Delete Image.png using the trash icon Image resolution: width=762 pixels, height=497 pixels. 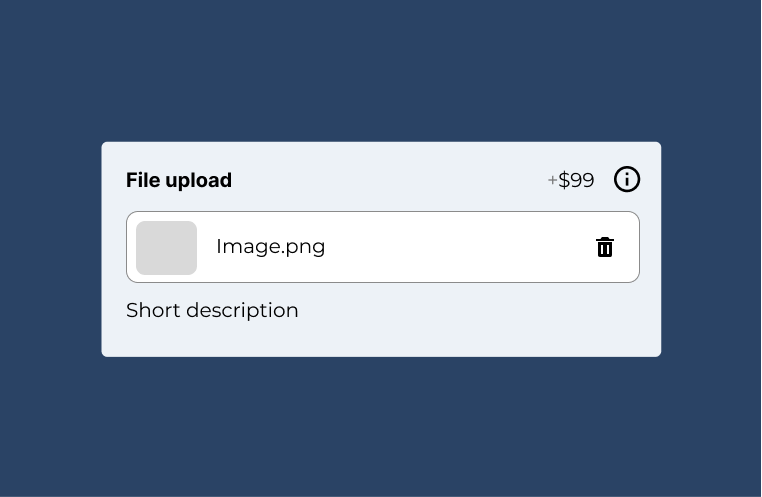[x=605, y=247]
